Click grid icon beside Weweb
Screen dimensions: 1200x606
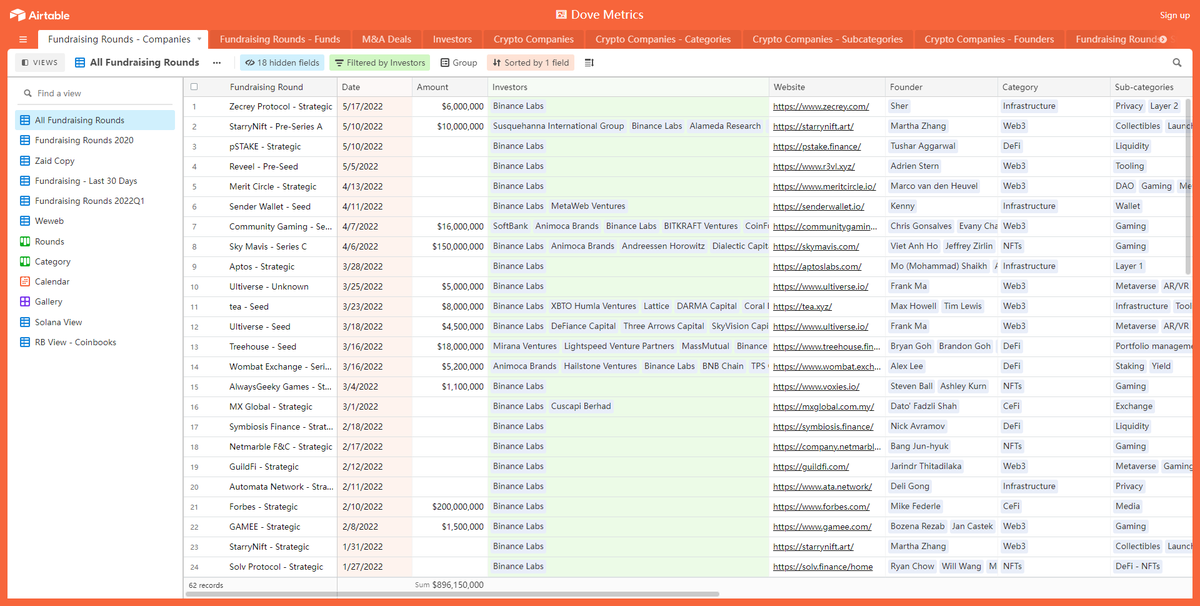[x=26, y=221]
